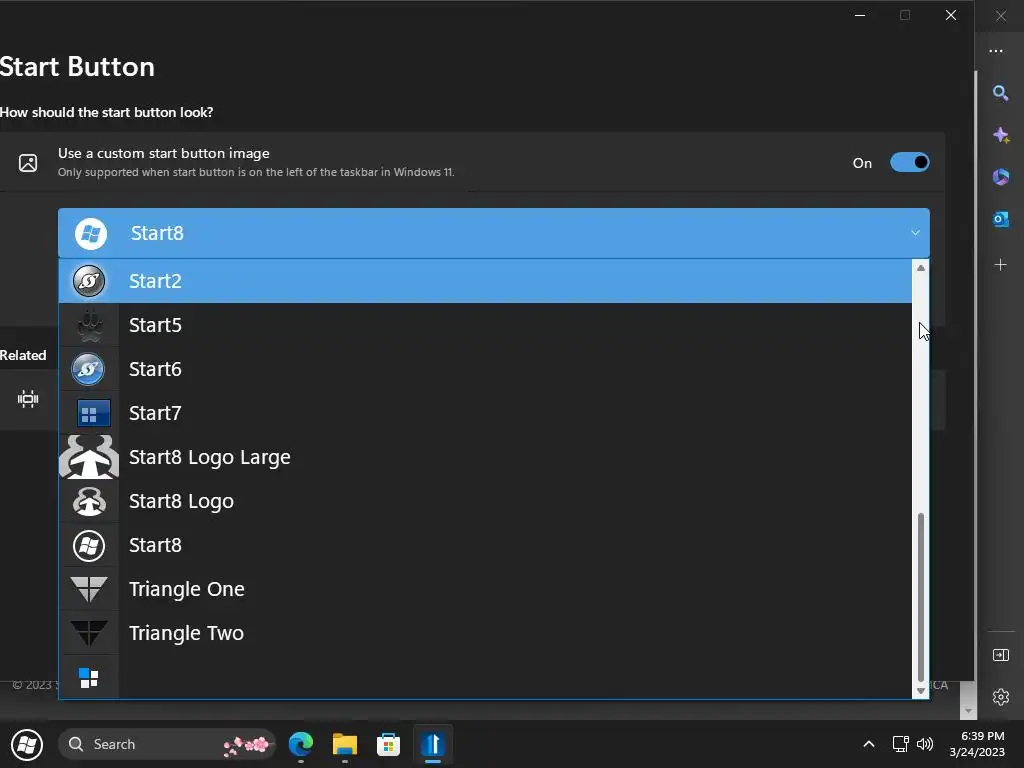Open the clock showing 6:39 PM

(x=977, y=744)
